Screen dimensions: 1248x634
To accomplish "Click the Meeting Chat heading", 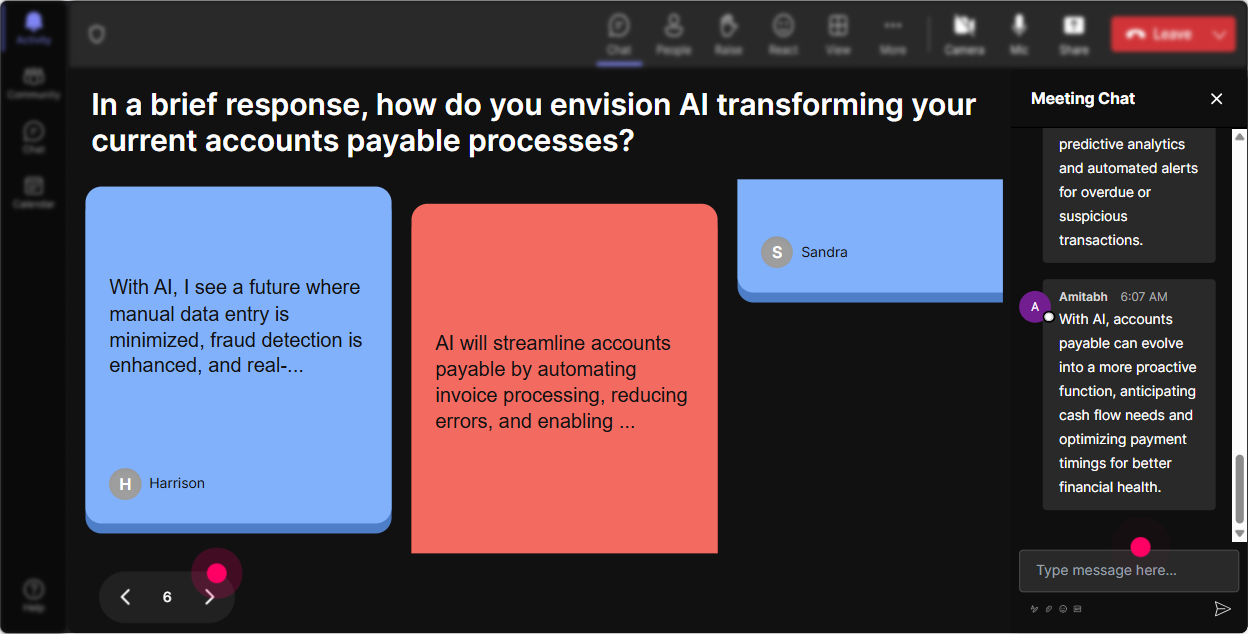I will (x=1083, y=98).
